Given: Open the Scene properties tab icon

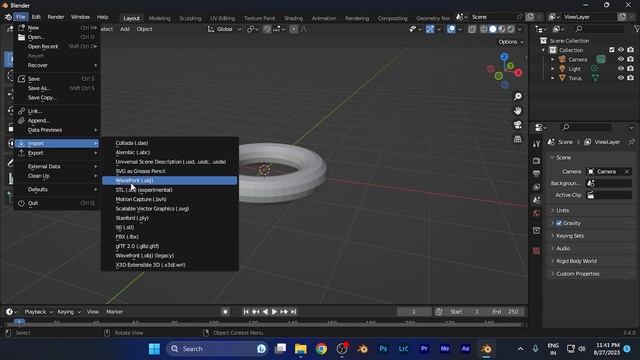Looking at the screenshot, I should pos(536,200).
